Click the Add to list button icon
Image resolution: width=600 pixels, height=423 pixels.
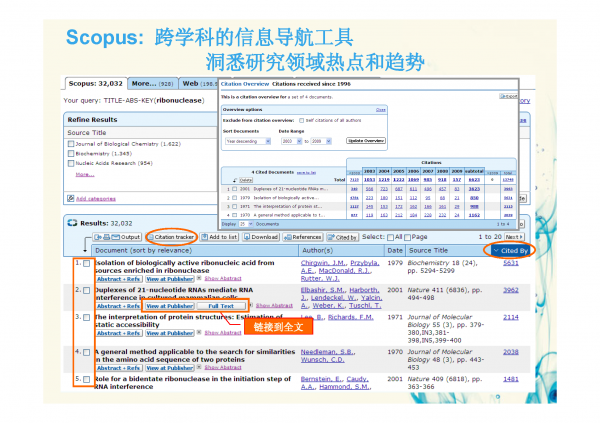205,237
